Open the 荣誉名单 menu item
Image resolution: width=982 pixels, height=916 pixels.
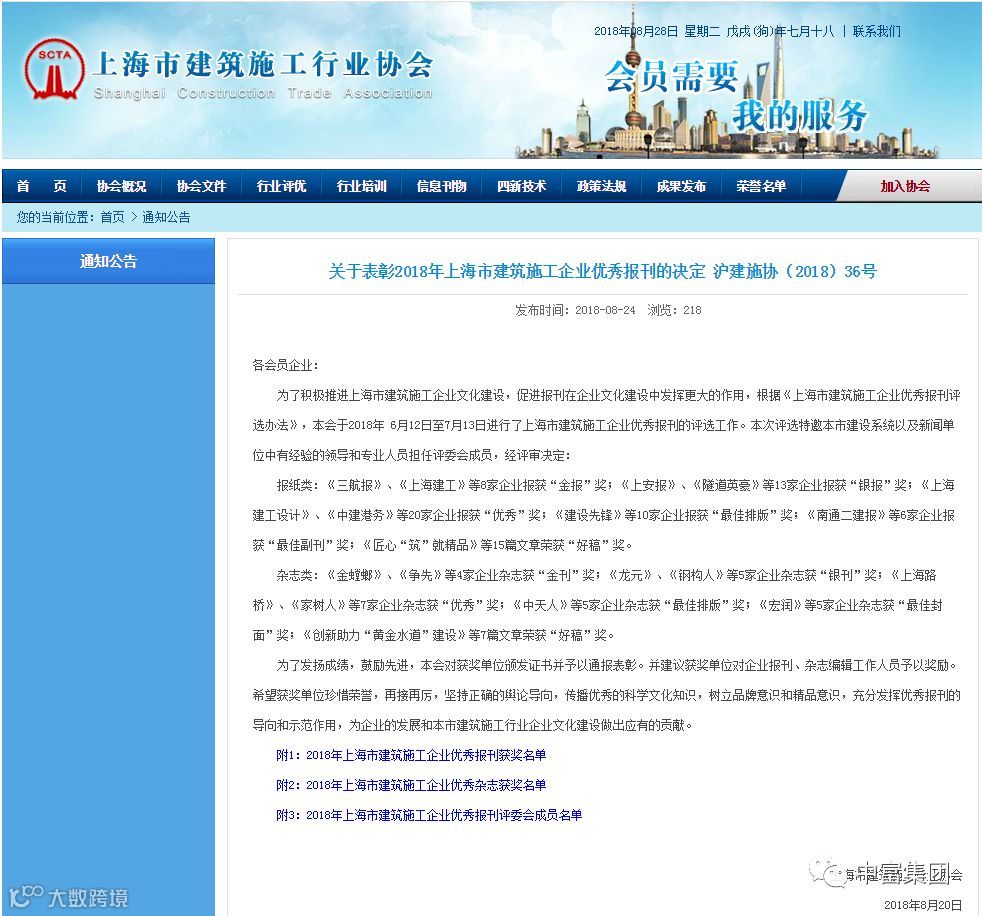[761, 186]
